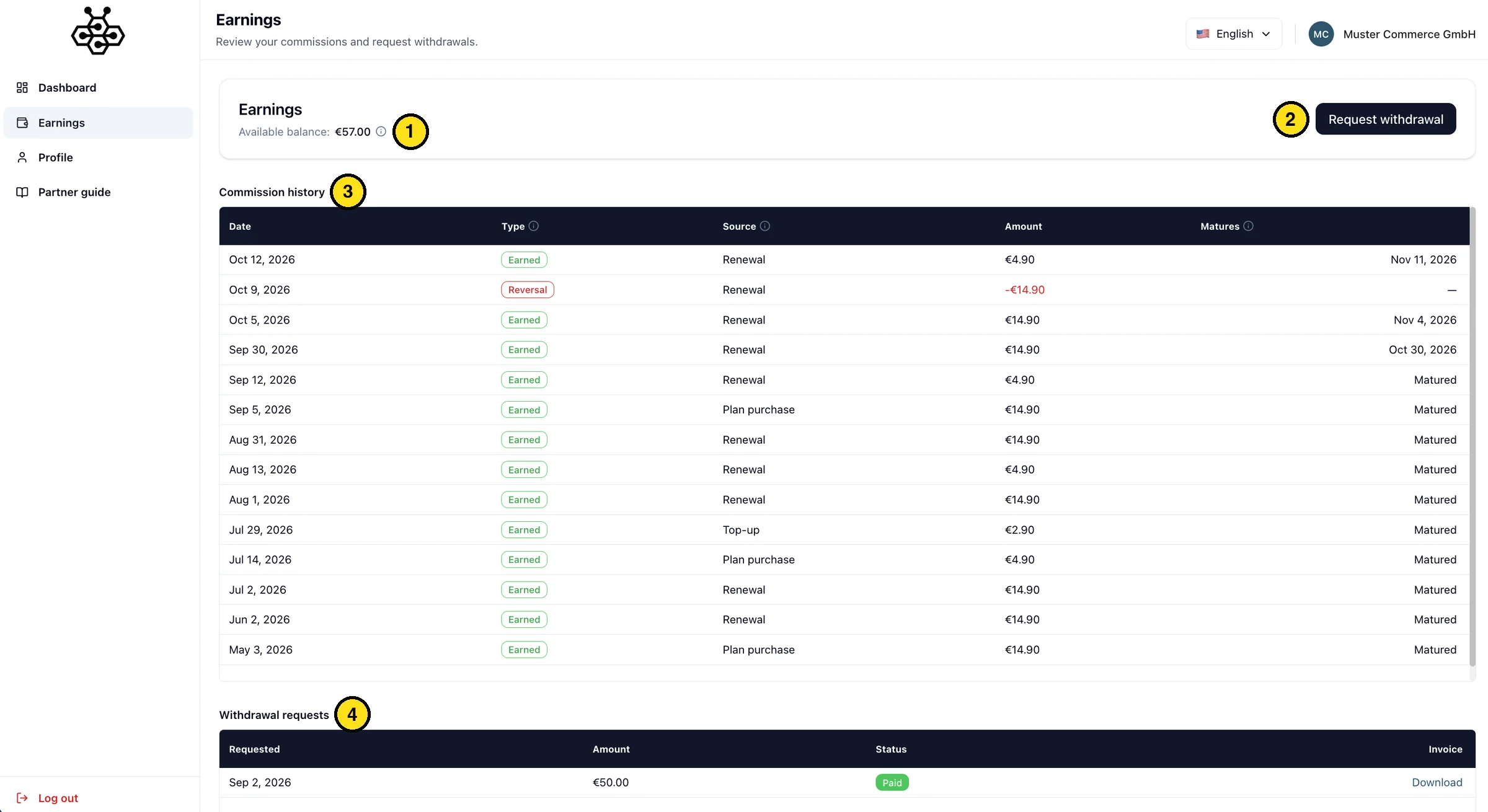Image resolution: width=1488 pixels, height=812 pixels.
Task: Click the €2.90 amount cell
Action: tap(1019, 530)
